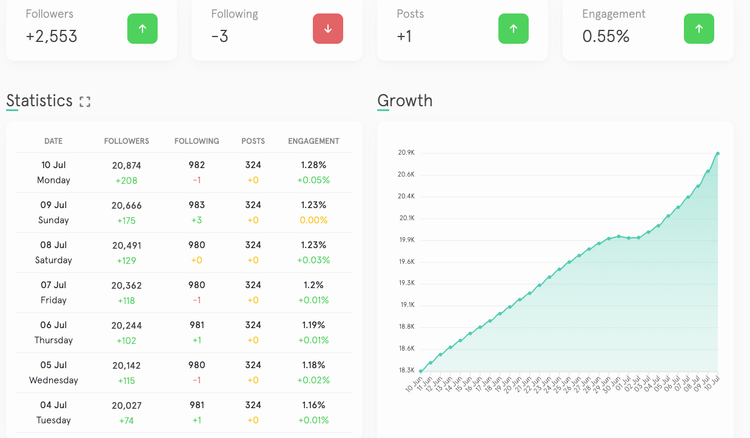The width and height of the screenshot is (750, 438).
Task: Click the ENGAGEMENT column header
Action: pyautogui.click(x=313, y=141)
